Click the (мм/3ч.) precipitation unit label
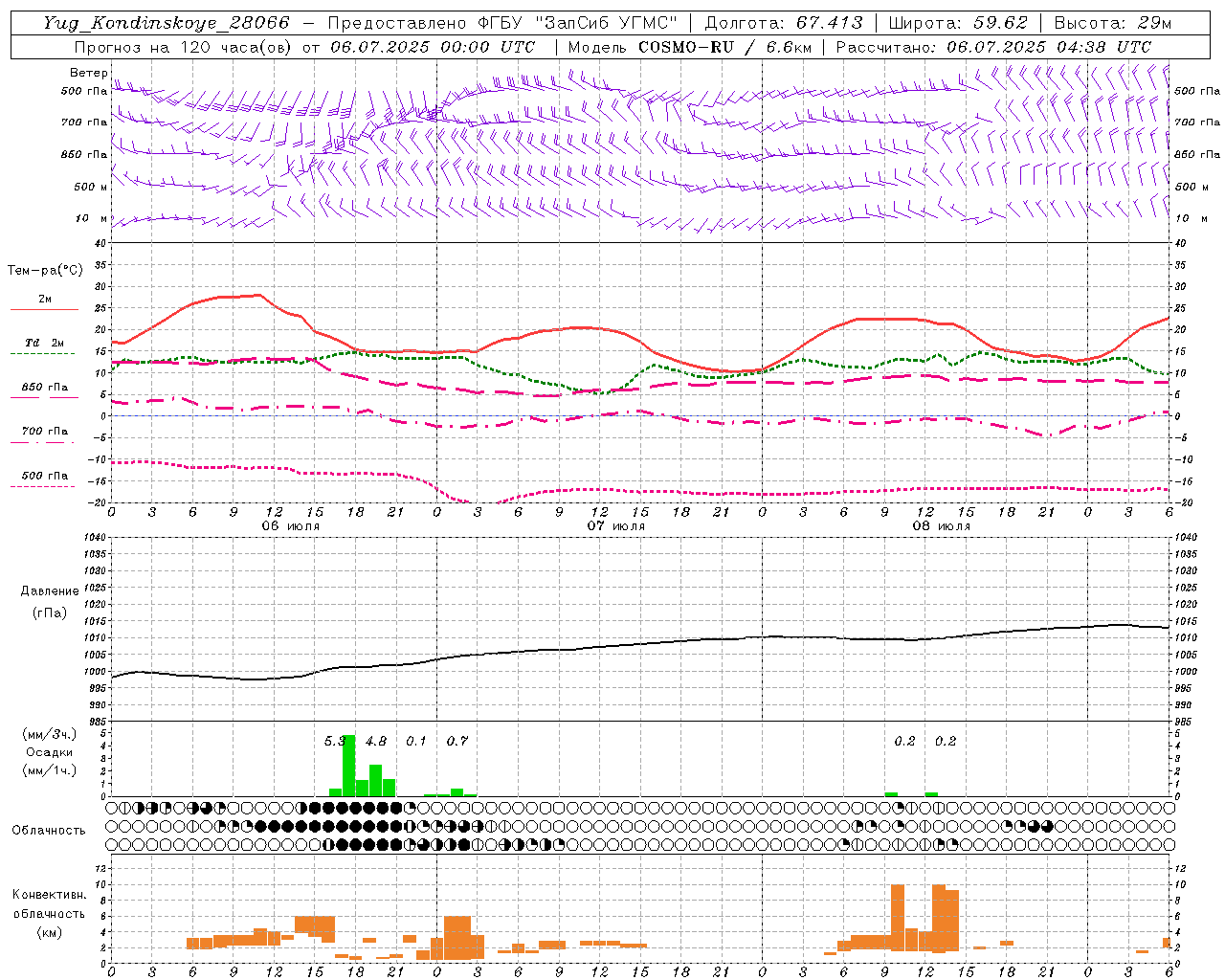Image resolution: width=1225 pixels, height=980 pixels. coord(49,734)
